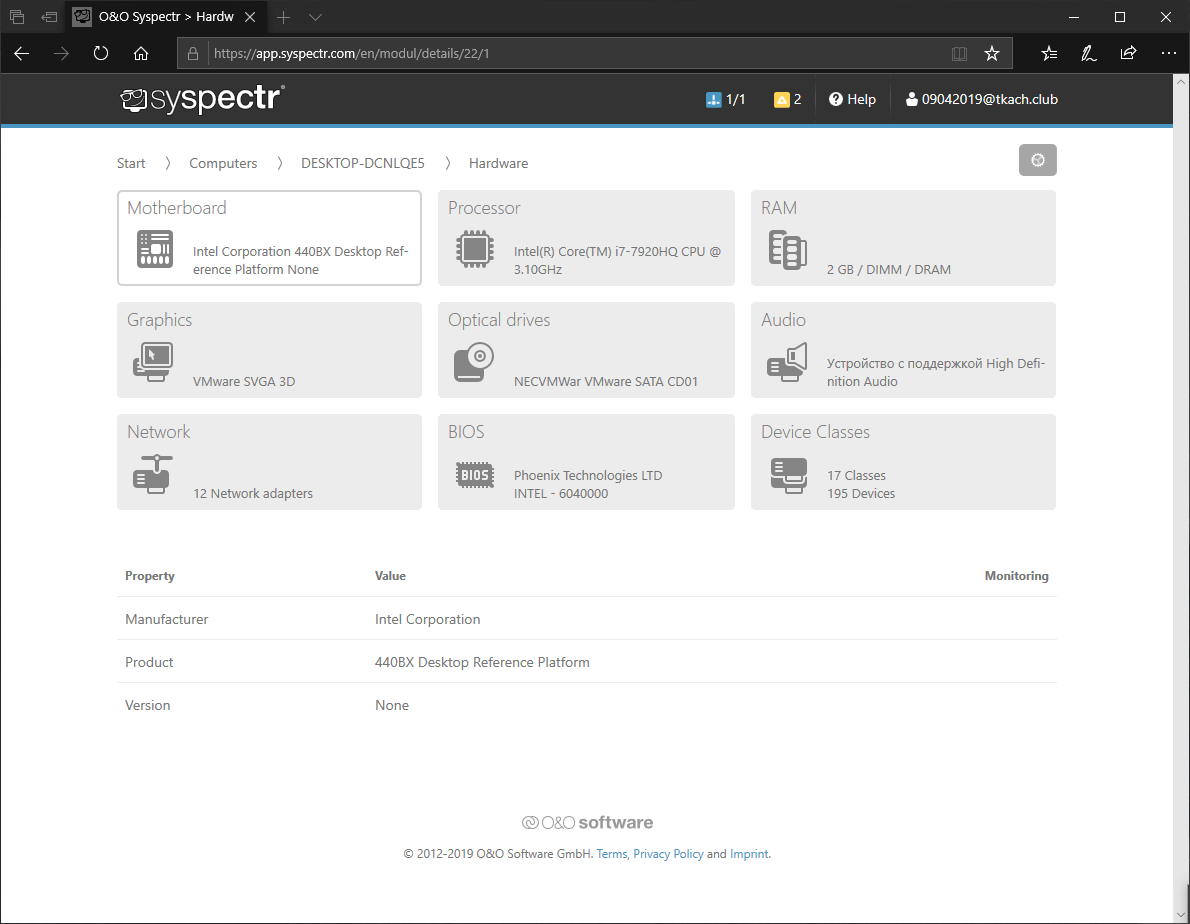The width and height of the screenshot is (1190, 924).
Task: Set tabs aside icon
Action: 49,17
